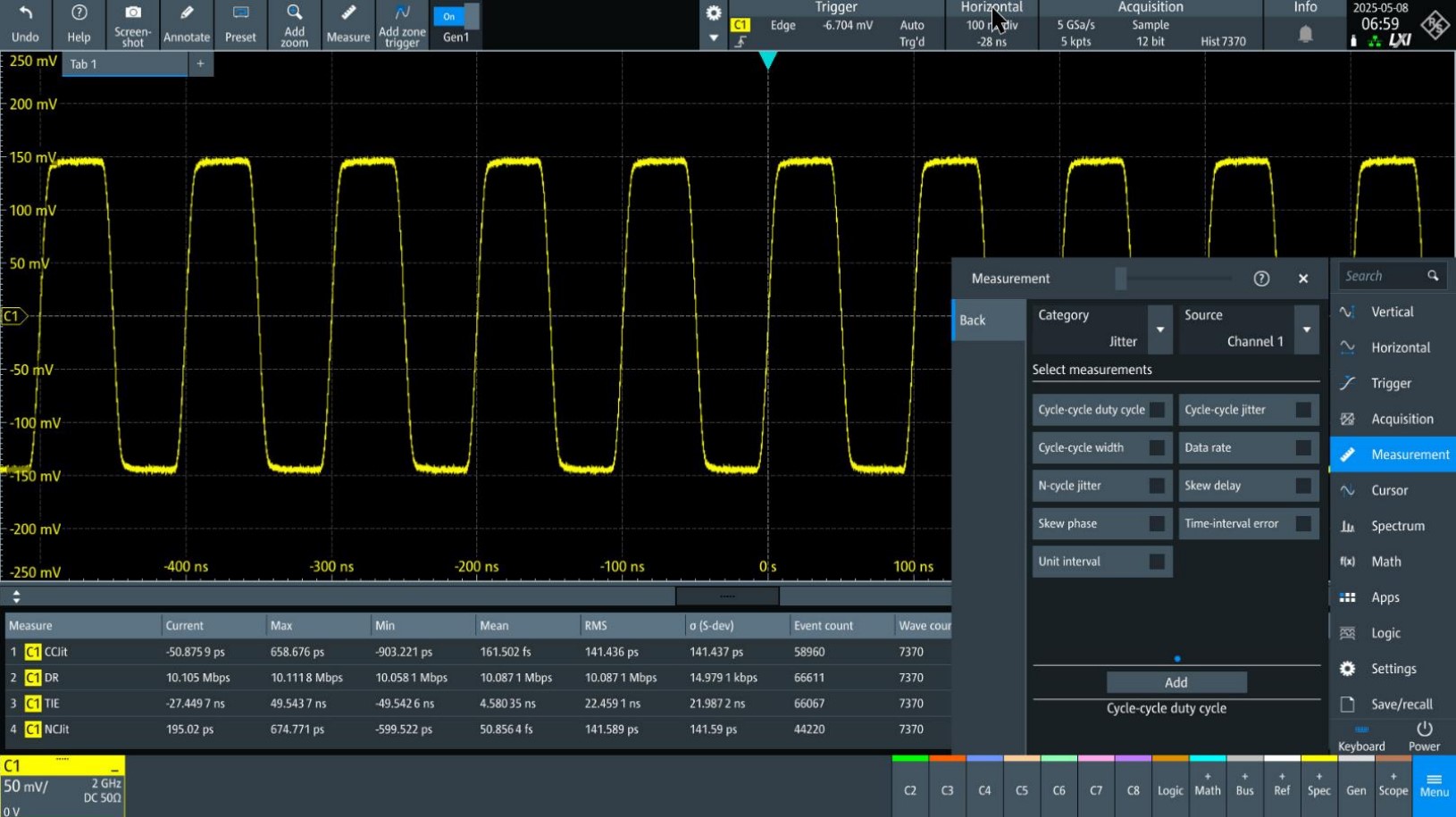The height and width of the screenshot is (817, 1456).
Task: Click the Preset icon in toolbar
Action: point(240,13)
